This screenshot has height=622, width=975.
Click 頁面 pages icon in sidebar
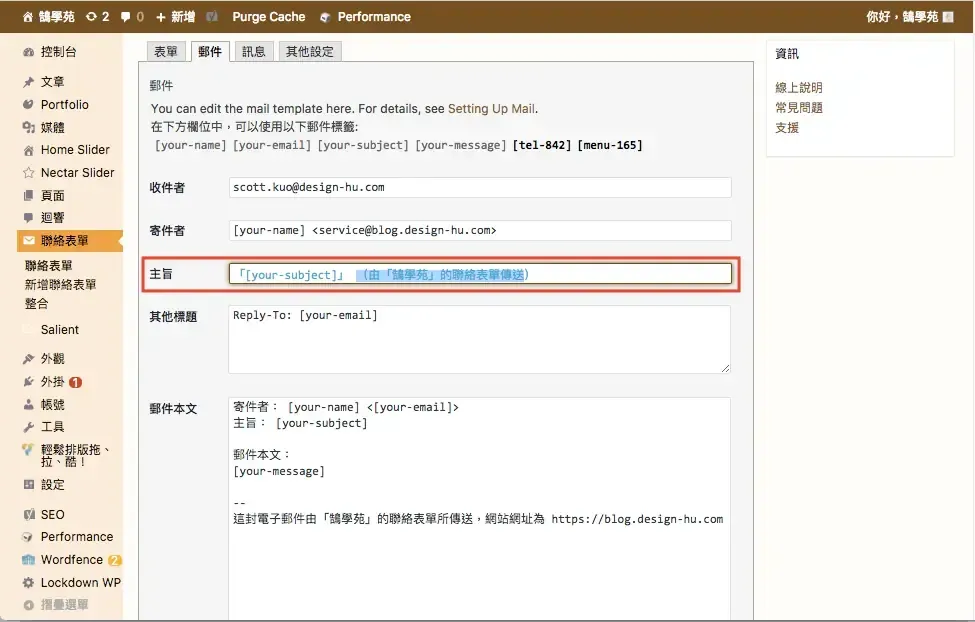(x=29, y=195)
